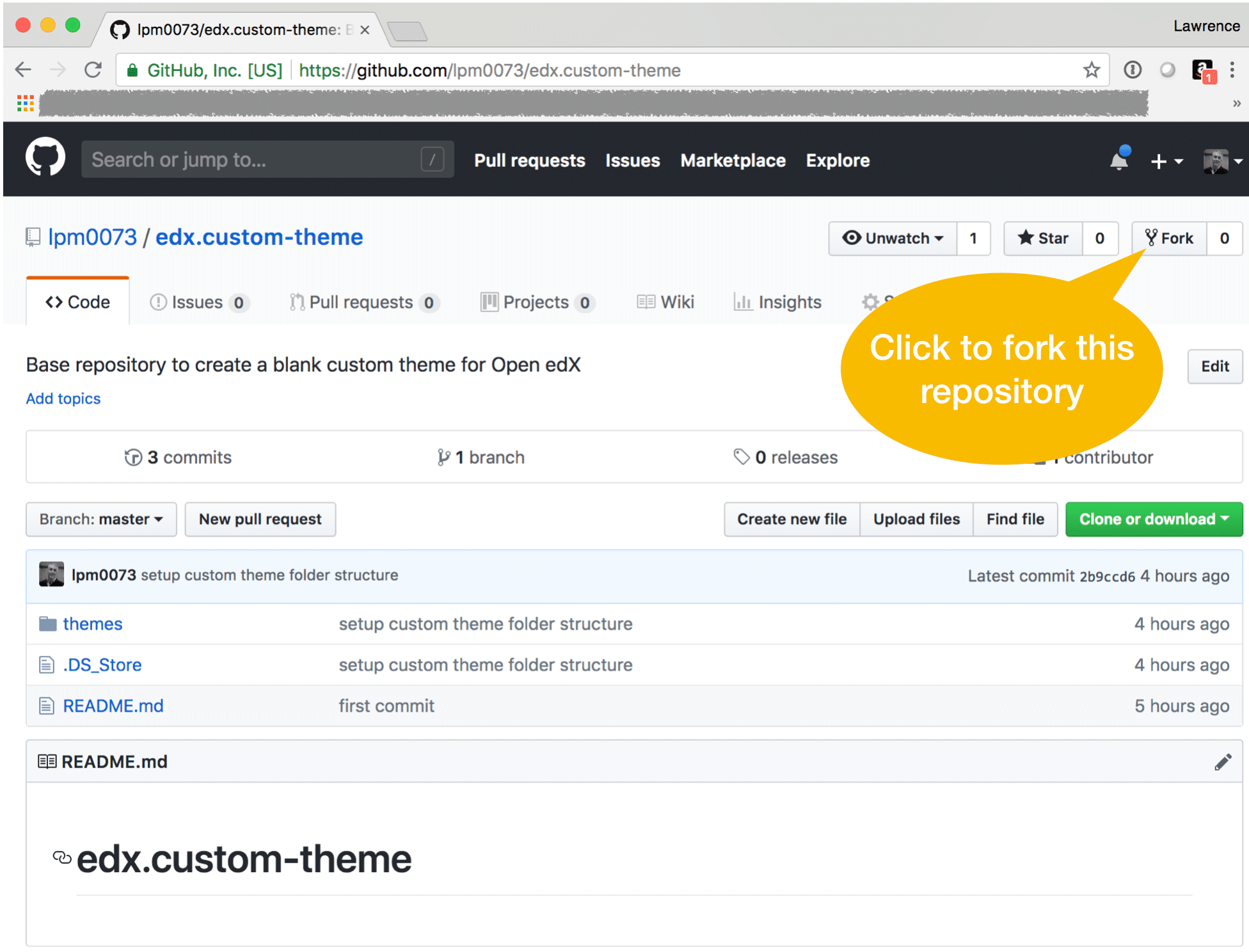Fork the edx.custom-theme repository
Image resolution: width=1249 pixels, height=952 pixels.
click(x=1169, y=238)
